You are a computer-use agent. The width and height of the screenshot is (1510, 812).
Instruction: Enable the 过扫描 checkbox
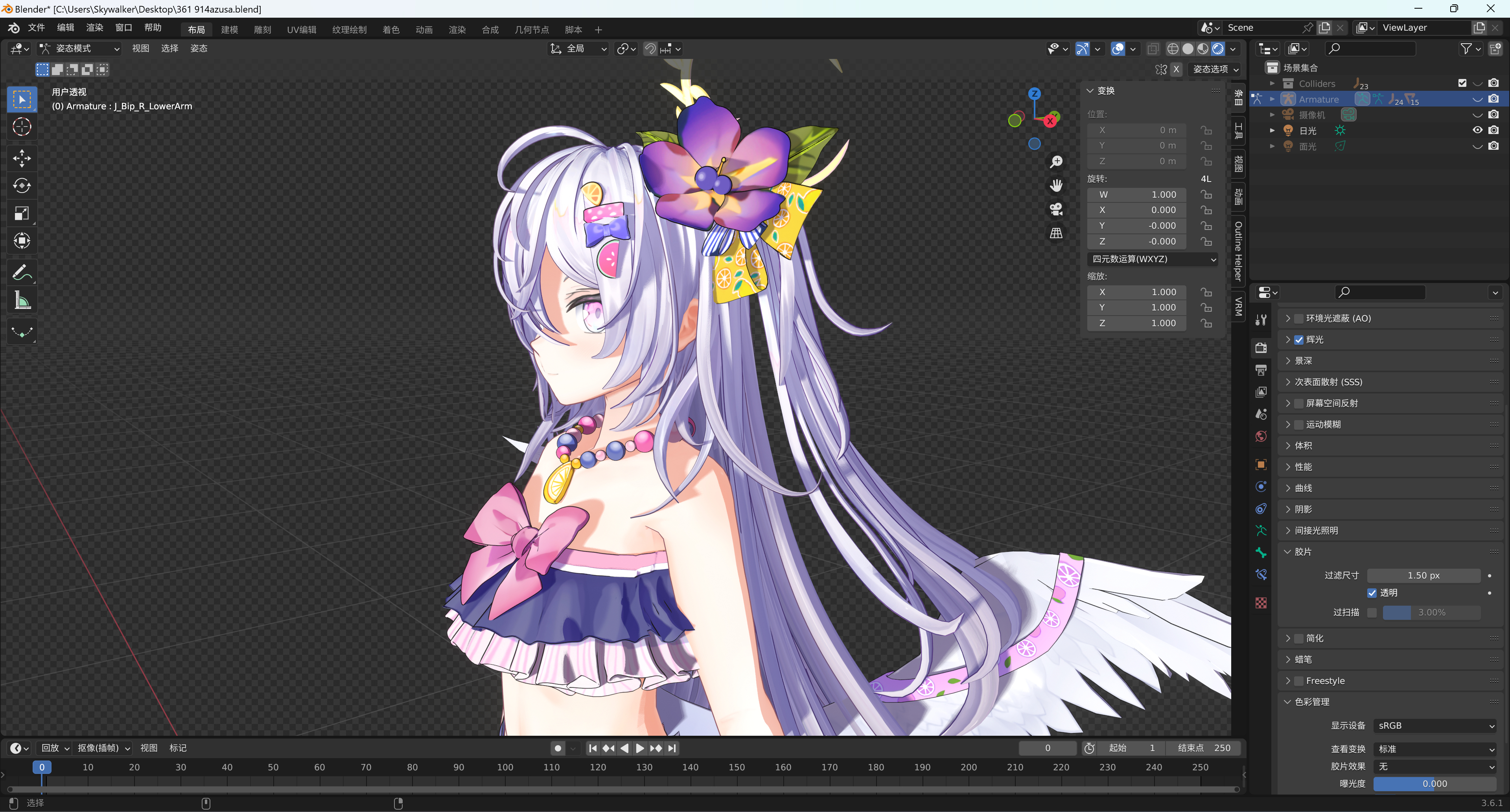click(x=1372, y=613)
